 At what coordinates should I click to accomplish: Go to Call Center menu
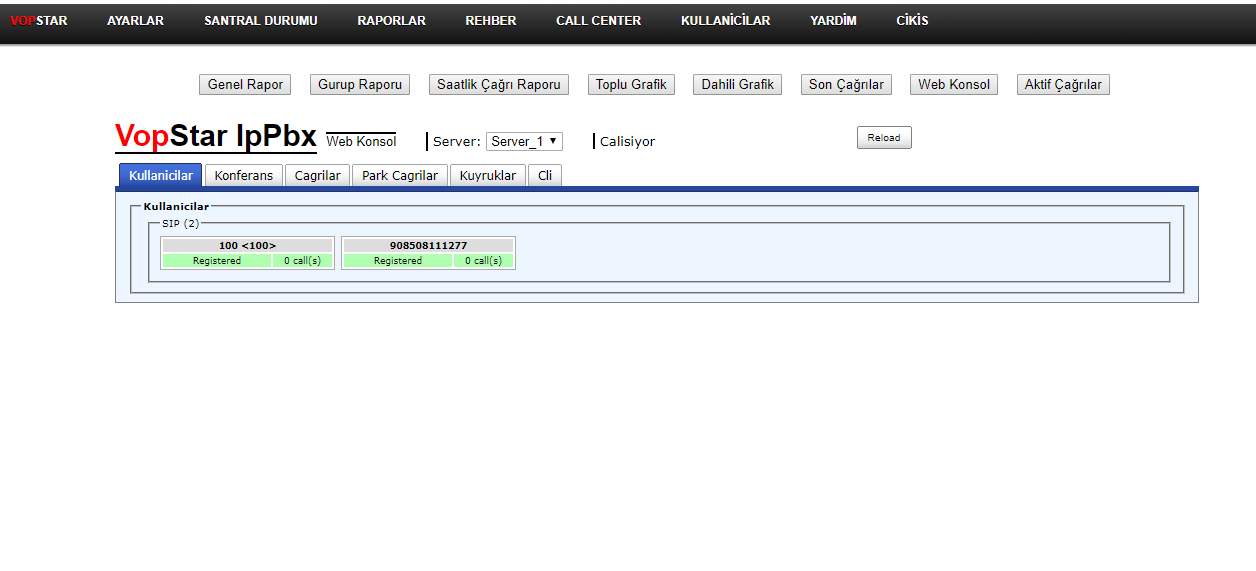point(598,20)
